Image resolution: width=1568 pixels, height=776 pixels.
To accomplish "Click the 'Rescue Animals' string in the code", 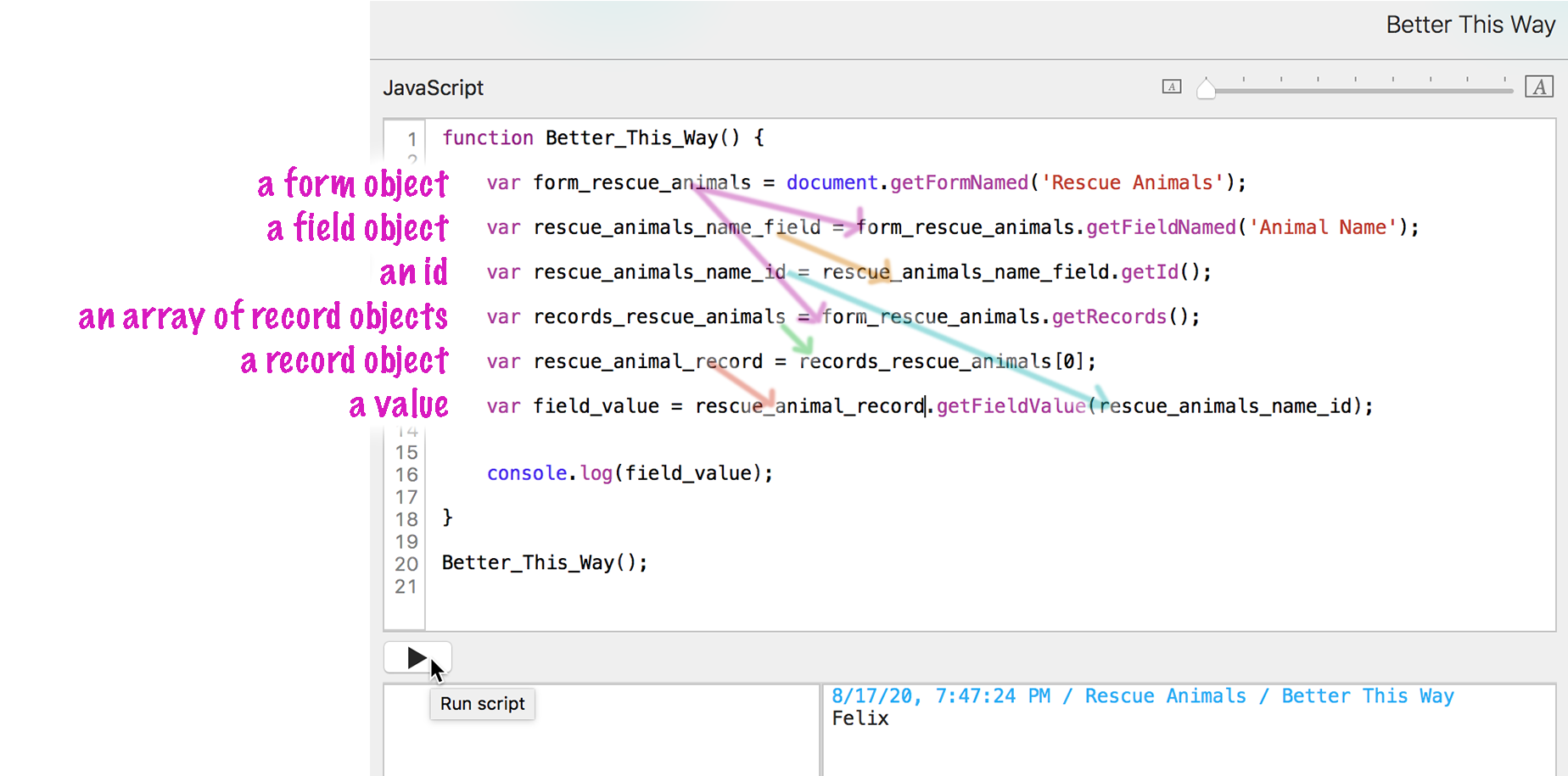I will pos(1132,183).
